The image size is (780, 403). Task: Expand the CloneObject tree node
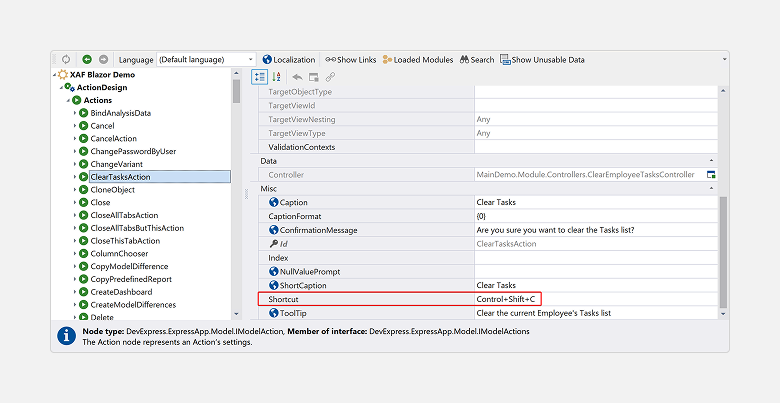click(x=74, y=189)
